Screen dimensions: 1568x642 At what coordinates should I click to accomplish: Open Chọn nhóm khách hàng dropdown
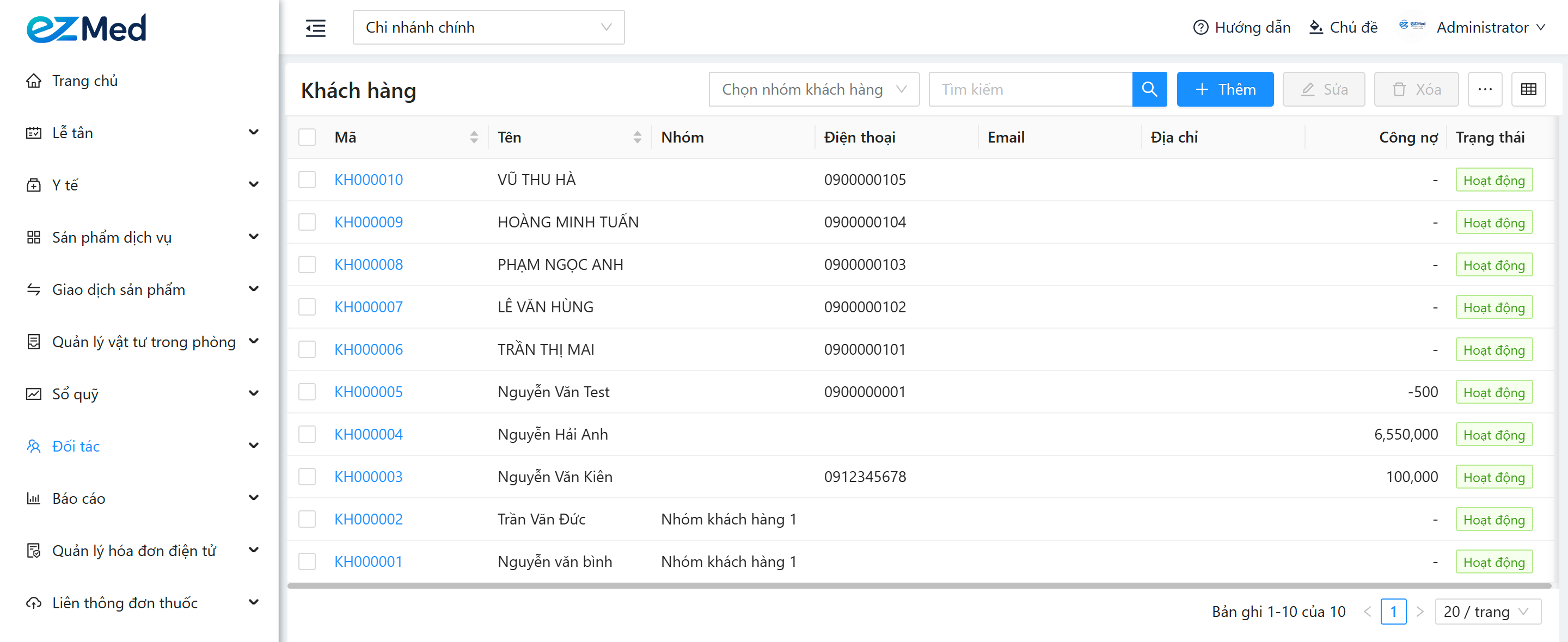814,89
